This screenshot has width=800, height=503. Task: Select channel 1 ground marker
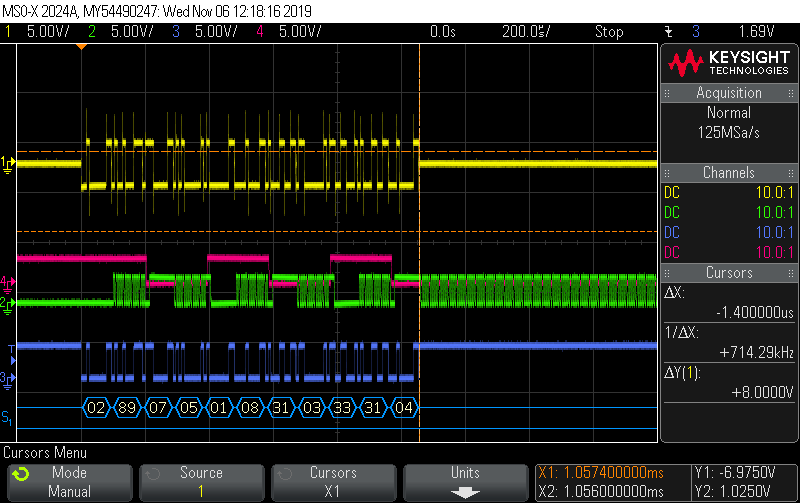[x=8, y=165]
